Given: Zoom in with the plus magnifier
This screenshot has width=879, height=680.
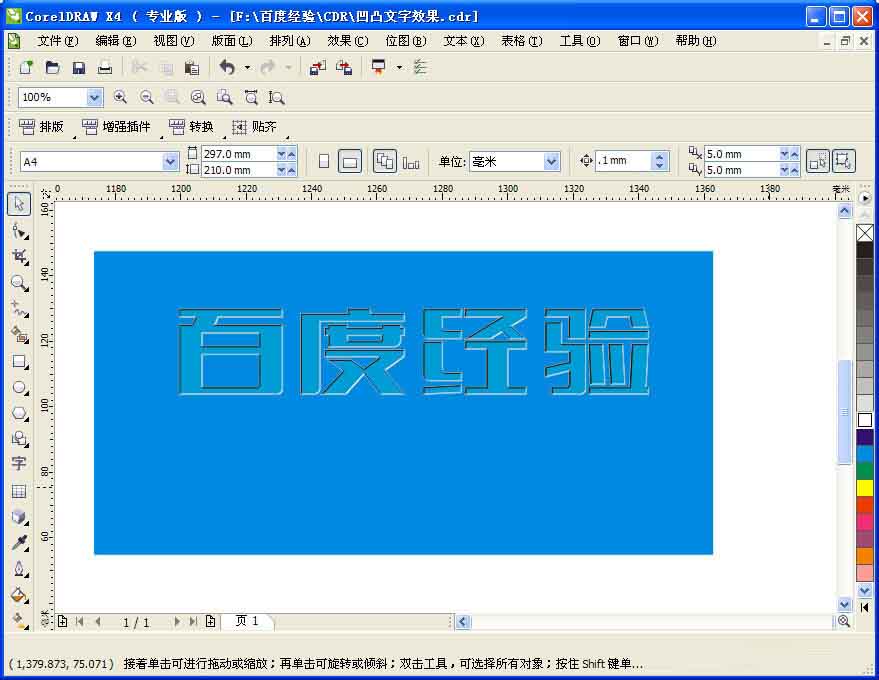Looking at the screenshot, I should (x=119, y=98).
